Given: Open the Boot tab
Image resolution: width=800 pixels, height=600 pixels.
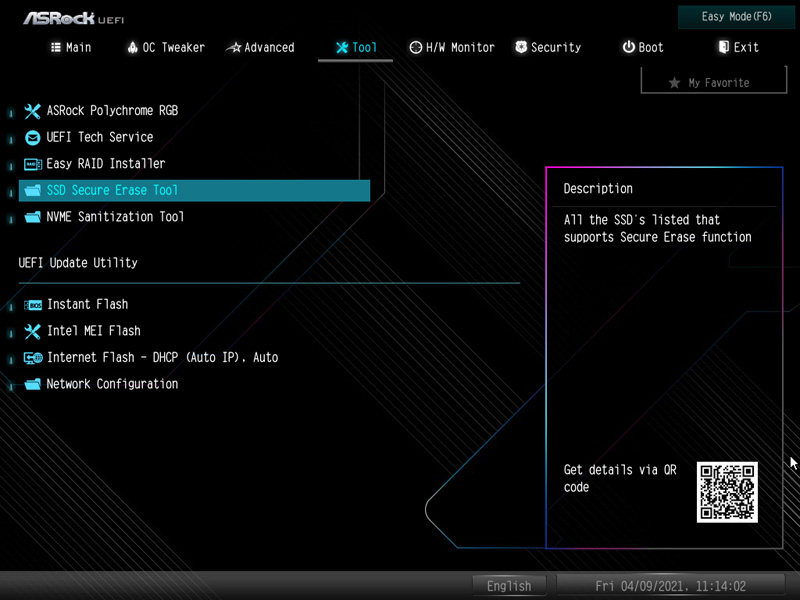Looking at the screenshot, I should click(643, 47).
